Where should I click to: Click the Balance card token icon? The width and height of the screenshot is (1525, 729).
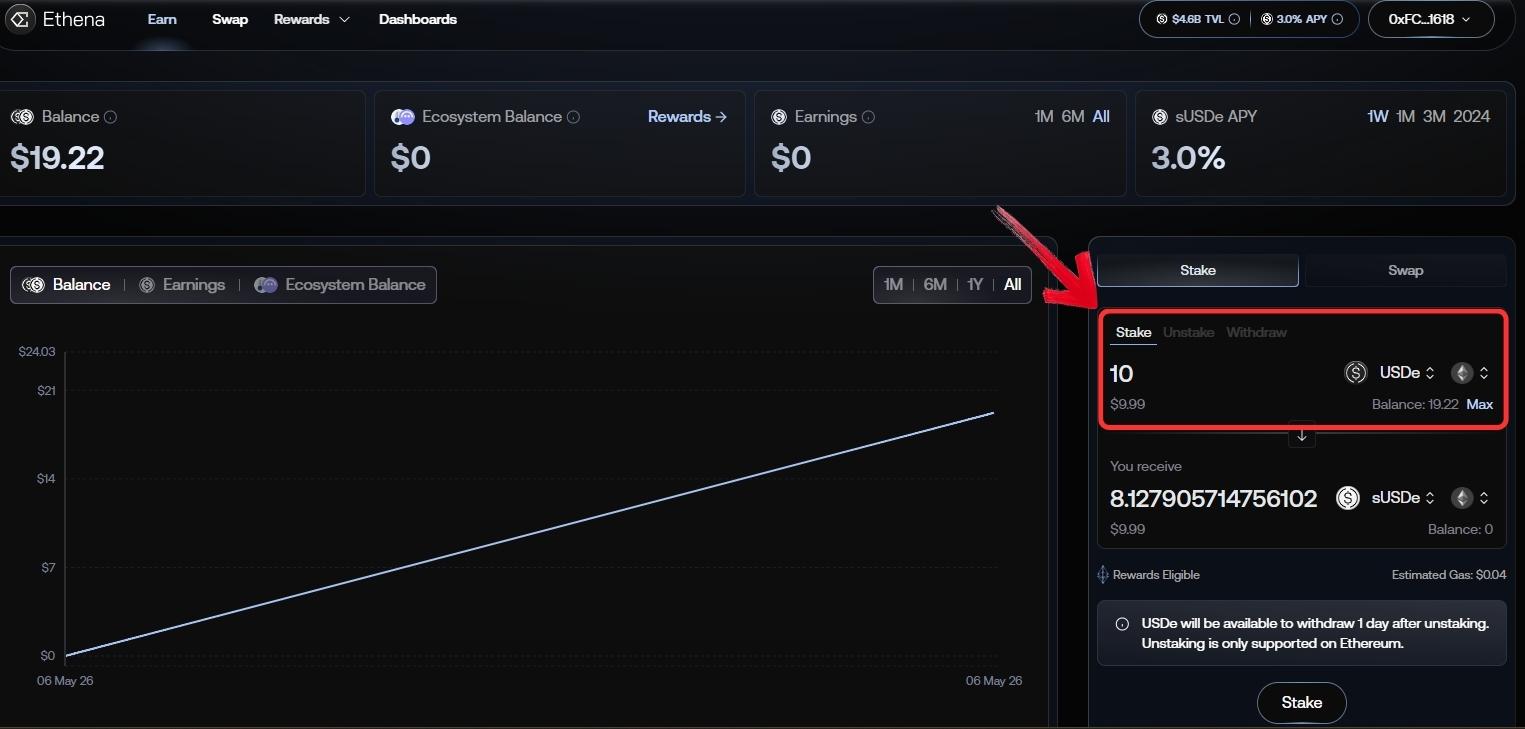pyautogui.click(x=22, y=117)
